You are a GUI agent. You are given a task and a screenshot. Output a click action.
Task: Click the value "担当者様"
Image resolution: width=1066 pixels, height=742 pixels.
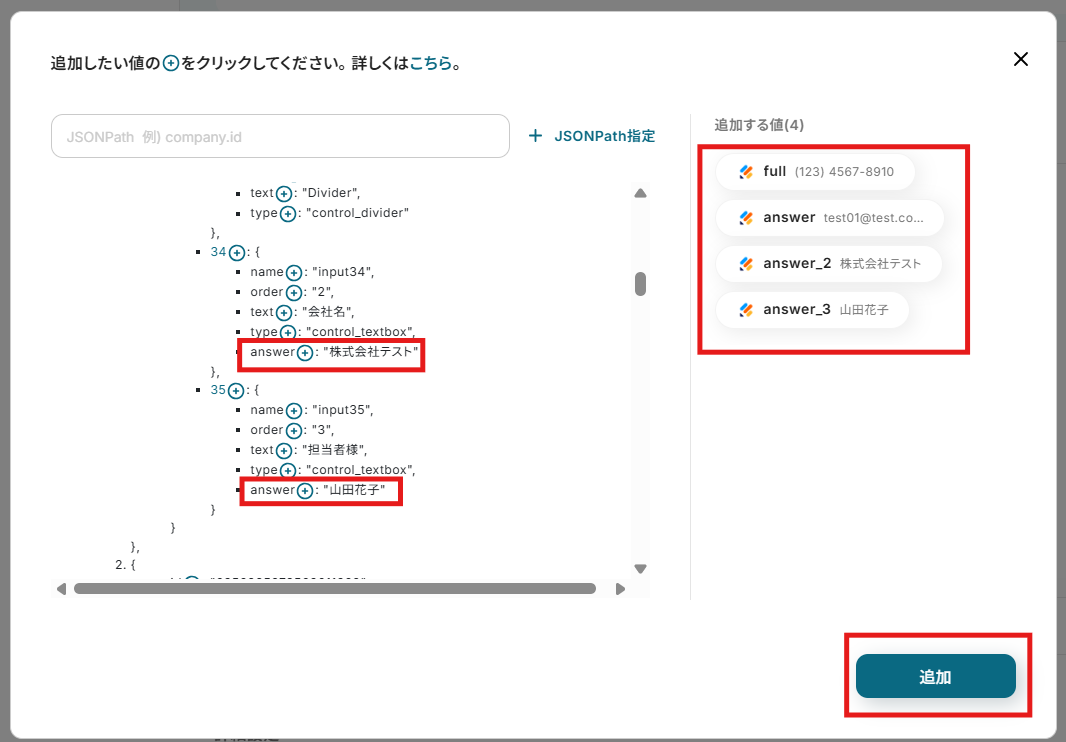(332, 450)
